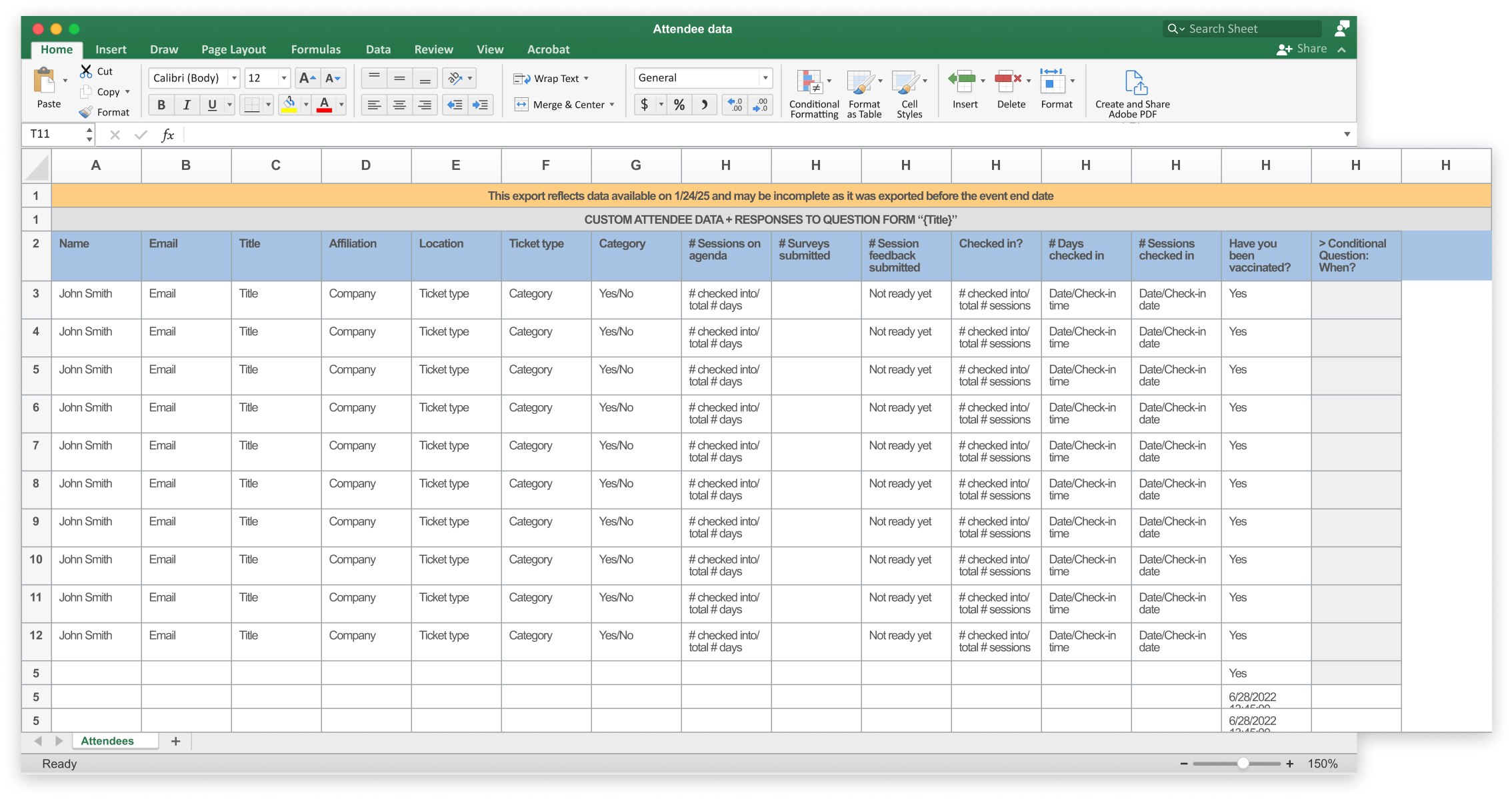Click the increase font size icon

tap(307, 79)
